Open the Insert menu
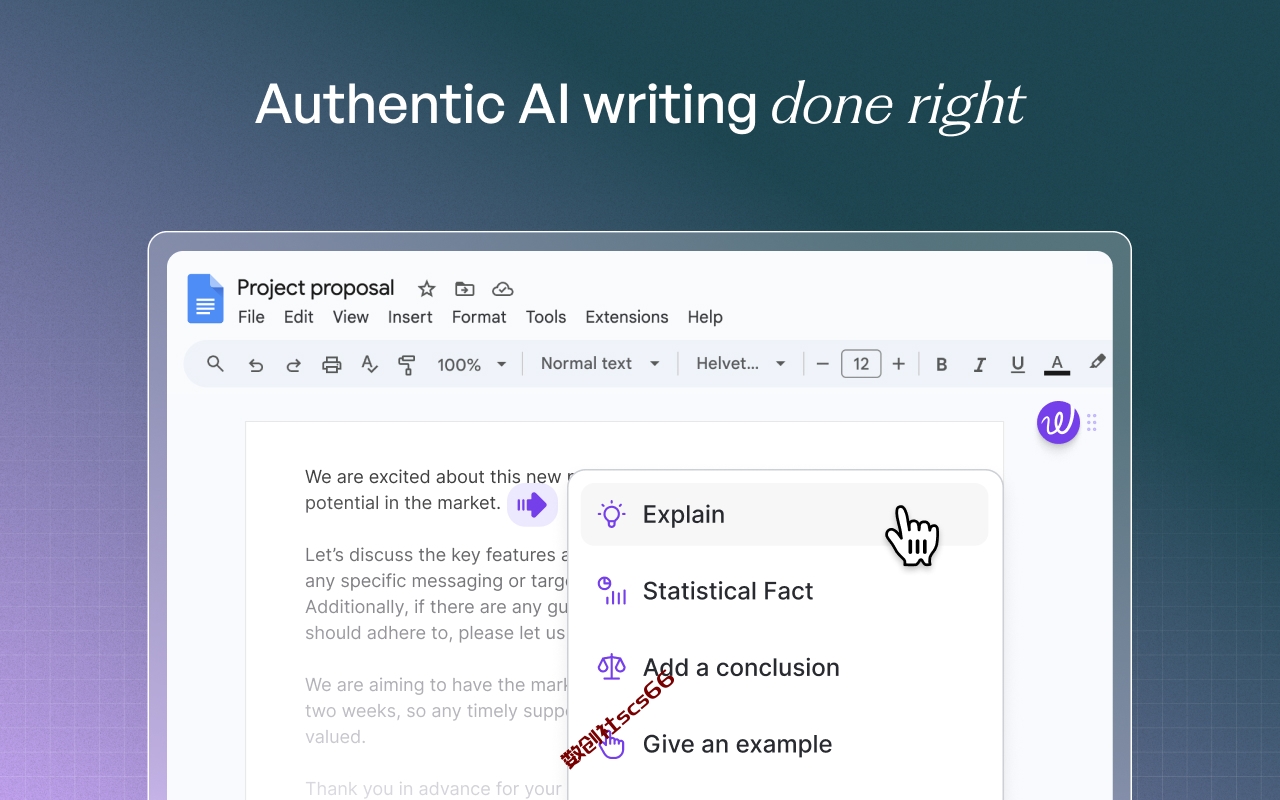The width and height of the screenshot is (1280, 800). [x=410, y=317]
